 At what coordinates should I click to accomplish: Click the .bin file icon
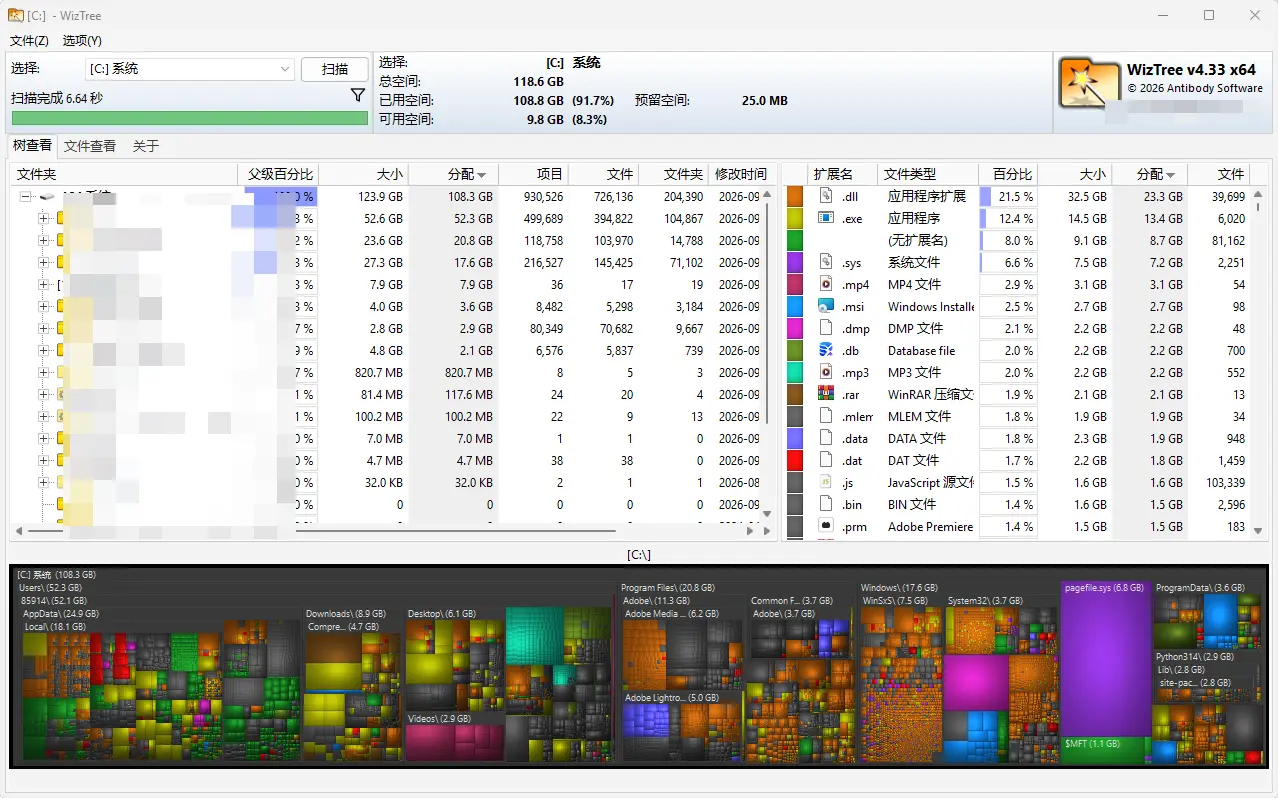point(826,504)
